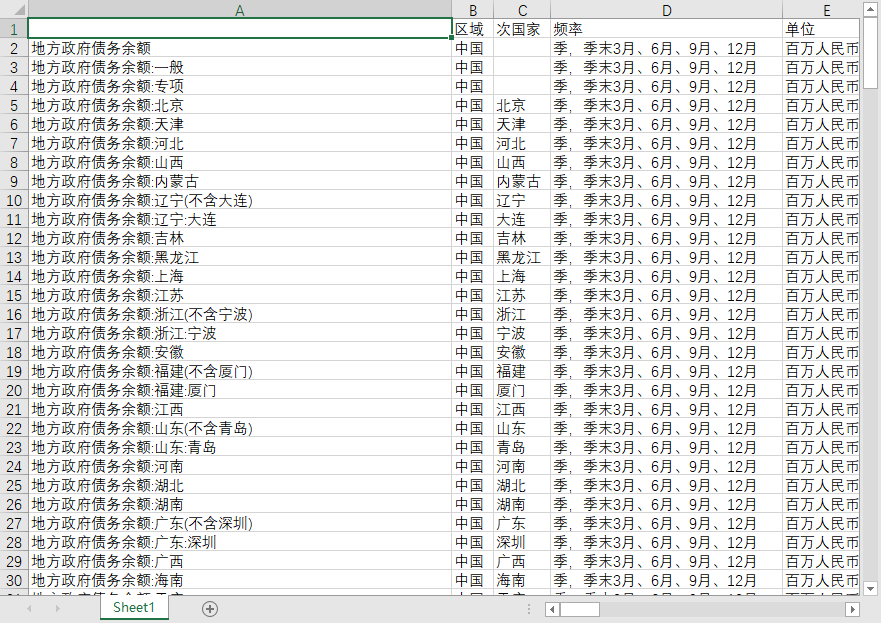Select row 1 header

[13, 29]
